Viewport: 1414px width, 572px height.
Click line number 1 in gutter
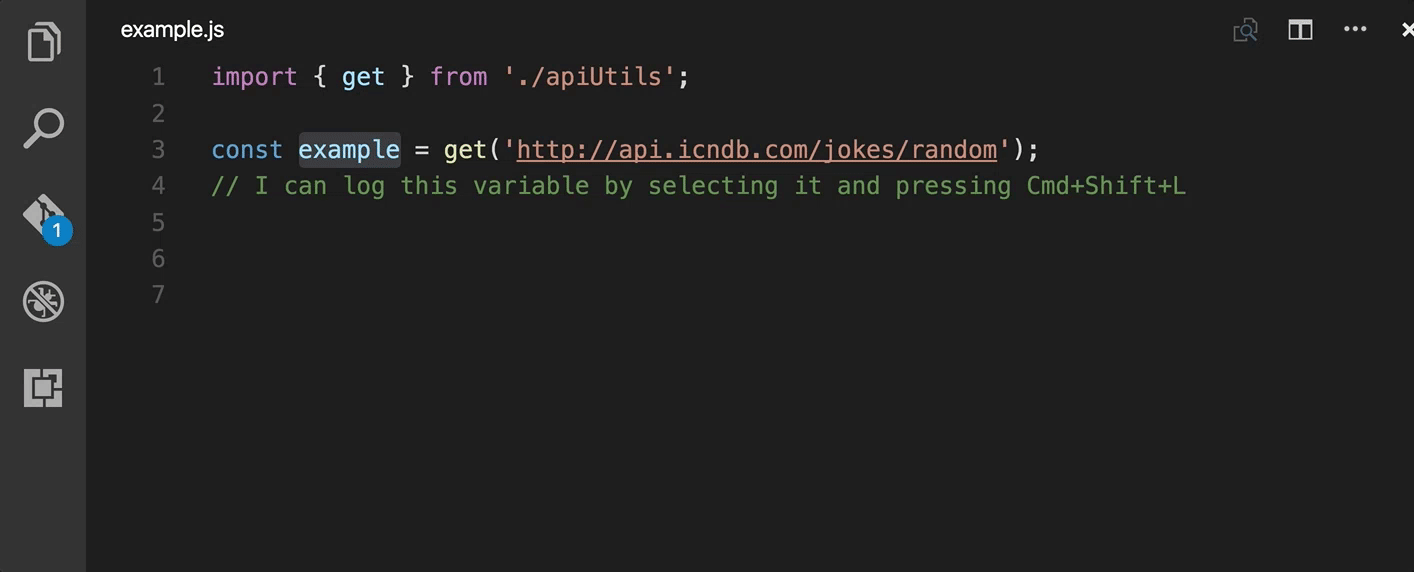158,77
